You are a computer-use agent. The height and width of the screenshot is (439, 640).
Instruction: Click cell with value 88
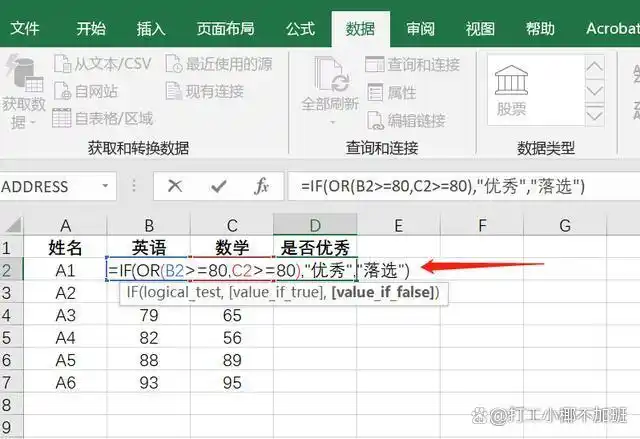pos(149,360)
